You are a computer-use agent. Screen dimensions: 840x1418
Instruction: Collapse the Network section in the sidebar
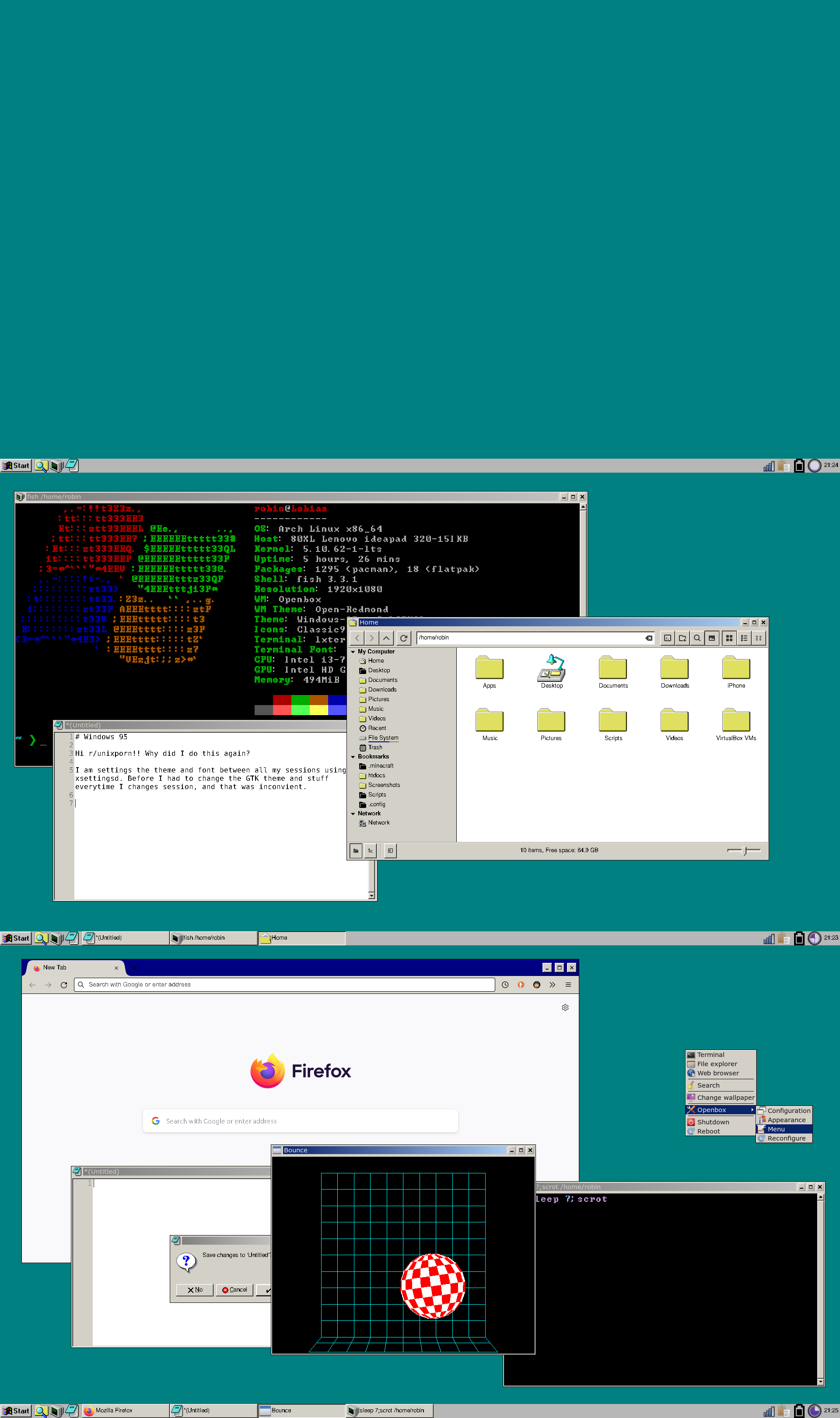tap(353, 814)
